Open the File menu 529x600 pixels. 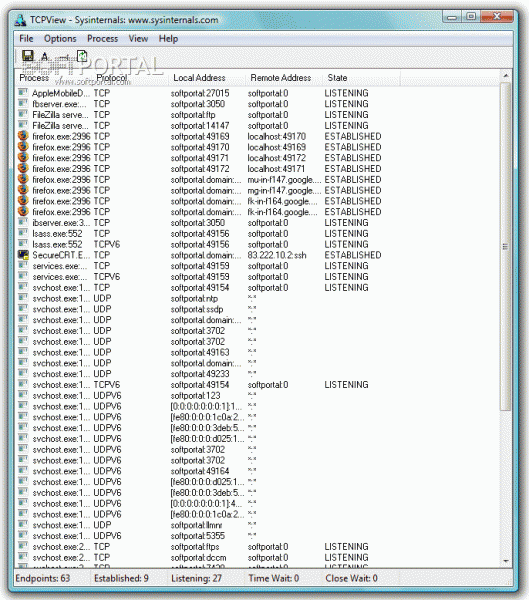coord(26,39)
